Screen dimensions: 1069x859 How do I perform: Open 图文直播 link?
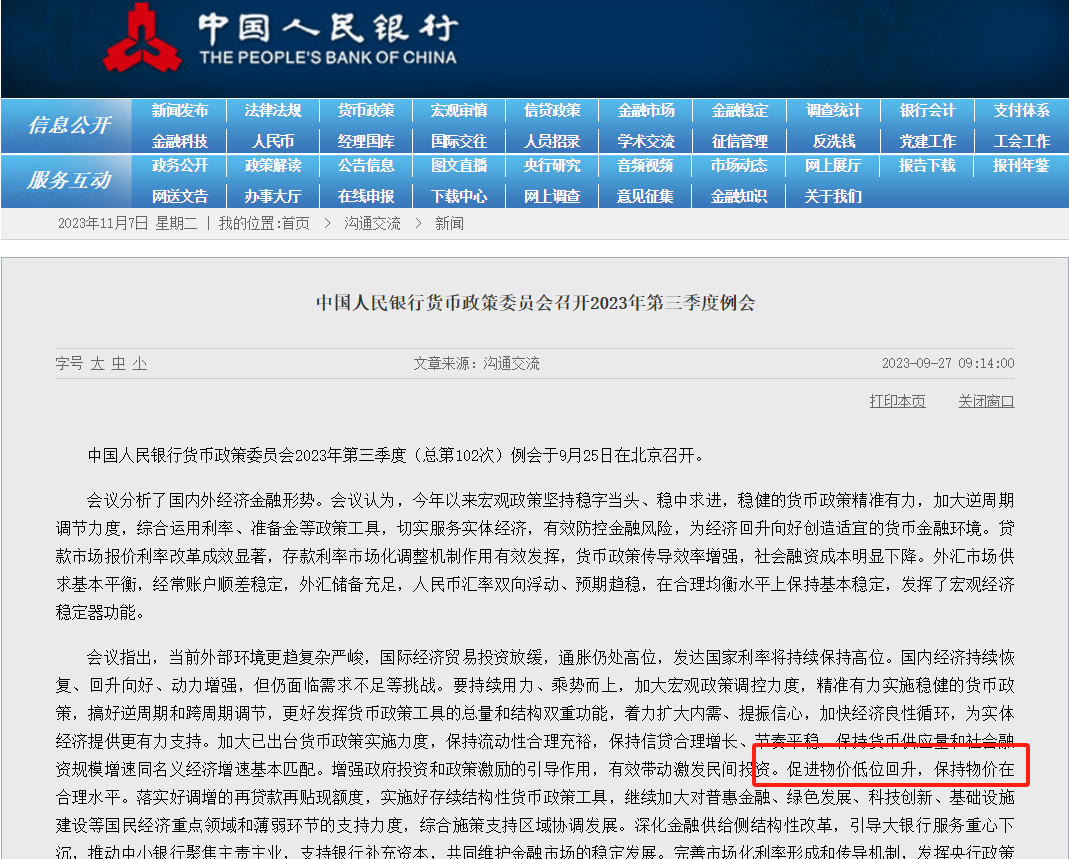click(459, 165)
